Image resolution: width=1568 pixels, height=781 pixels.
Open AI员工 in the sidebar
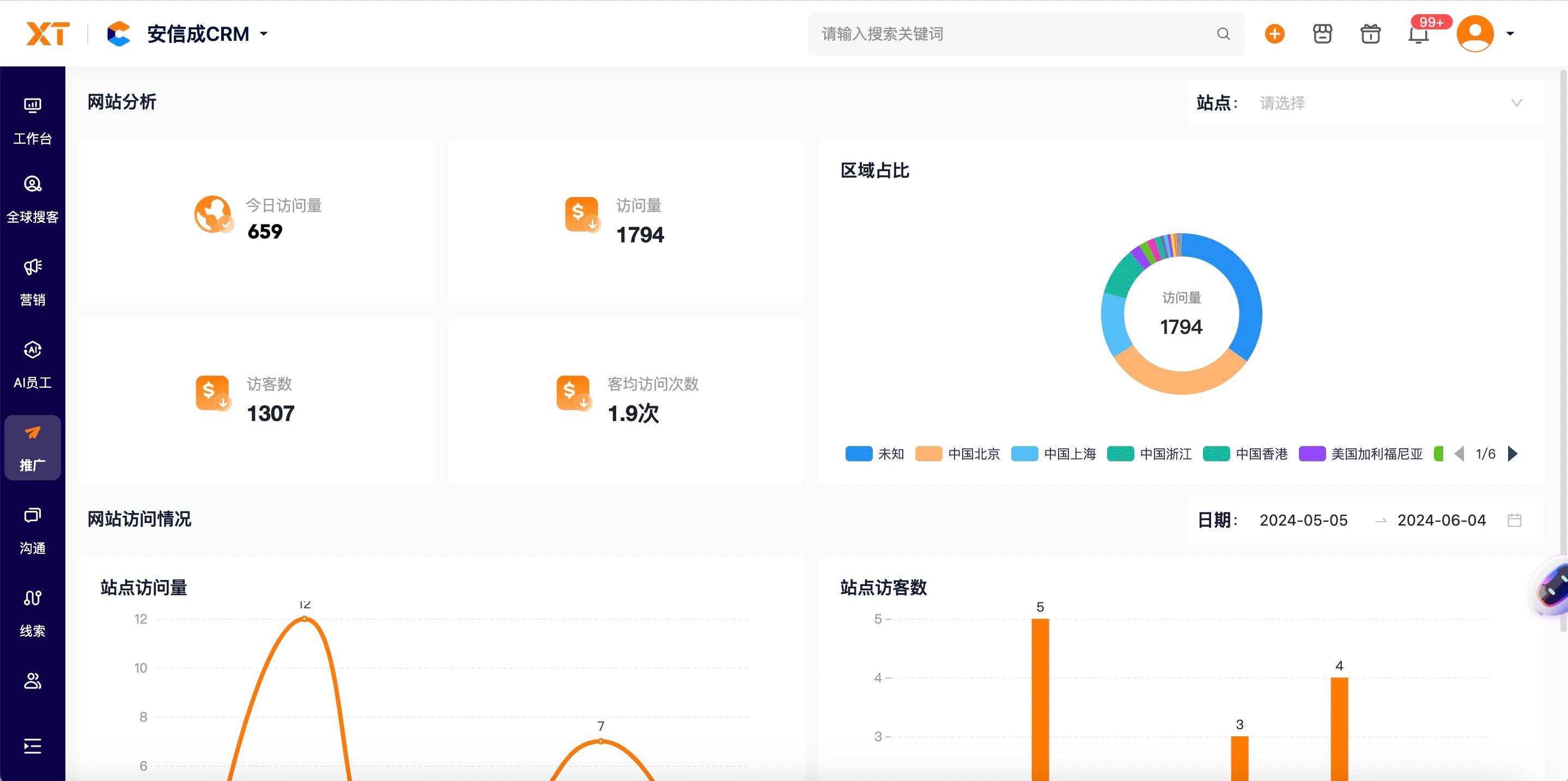pyautogui.click(x=33, y=365)
